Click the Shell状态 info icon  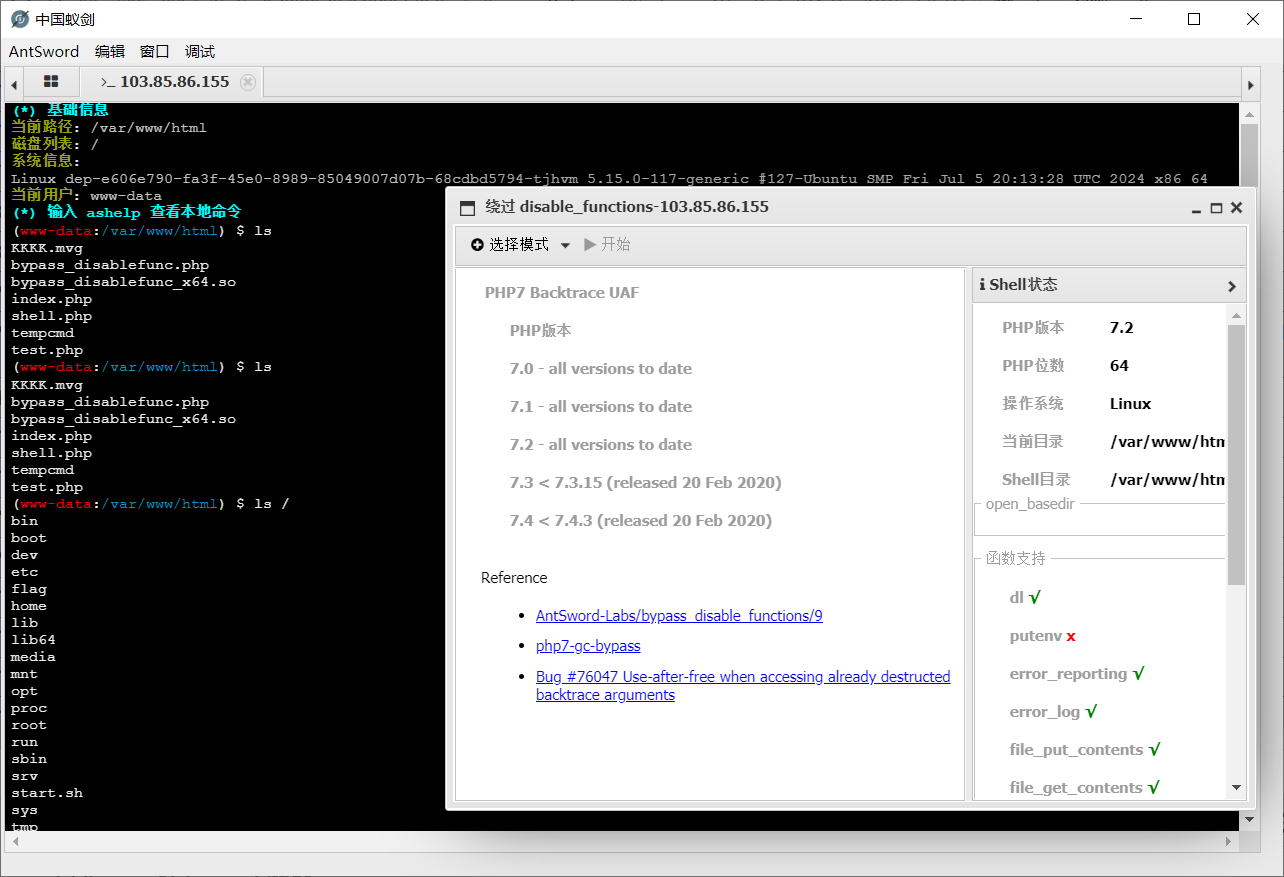click(x=982, y=285)
